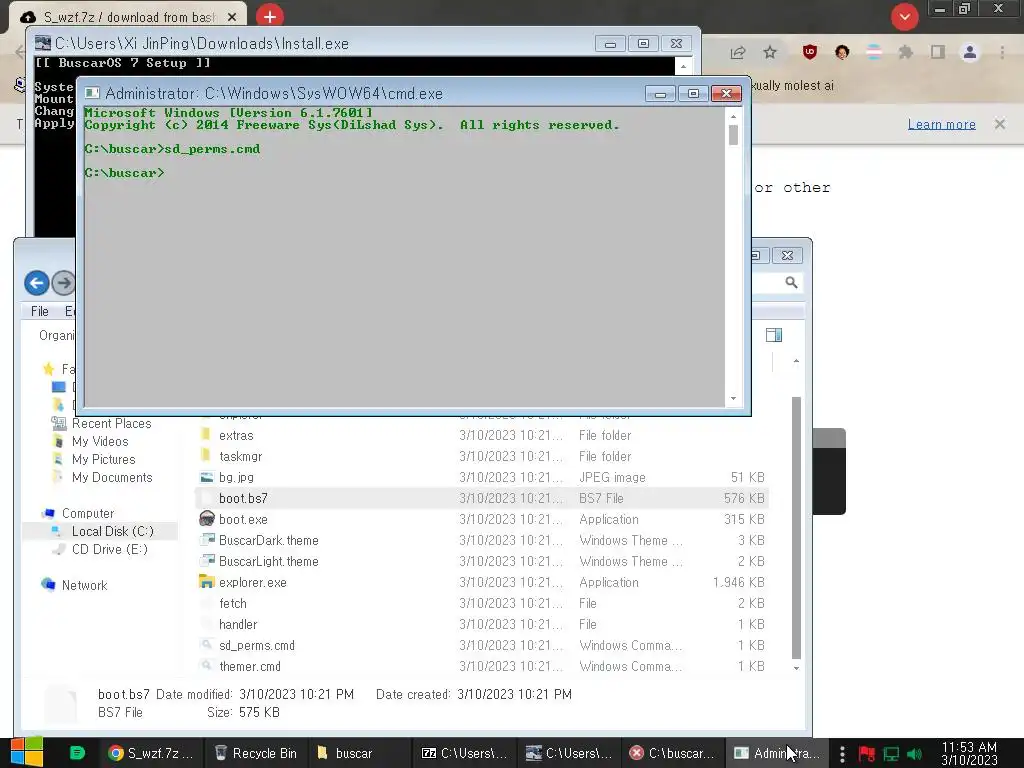Screen dimensions: 1024x768
Task: Click the Windows Start button
Action: pos(26,752)
